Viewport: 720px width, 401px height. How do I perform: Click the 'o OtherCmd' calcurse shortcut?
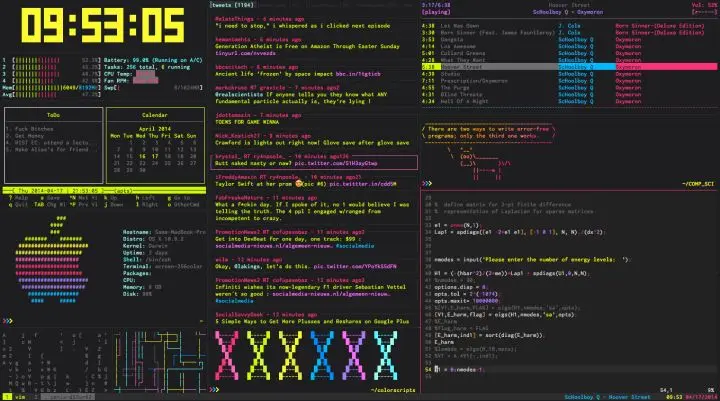[x=184, y=205]
